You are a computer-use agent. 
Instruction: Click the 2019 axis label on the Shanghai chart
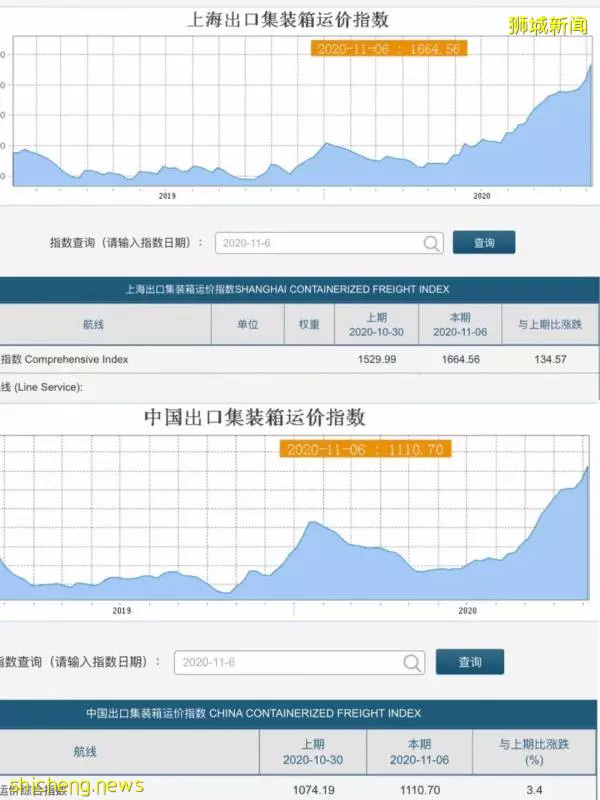click(x=167, y=196)
